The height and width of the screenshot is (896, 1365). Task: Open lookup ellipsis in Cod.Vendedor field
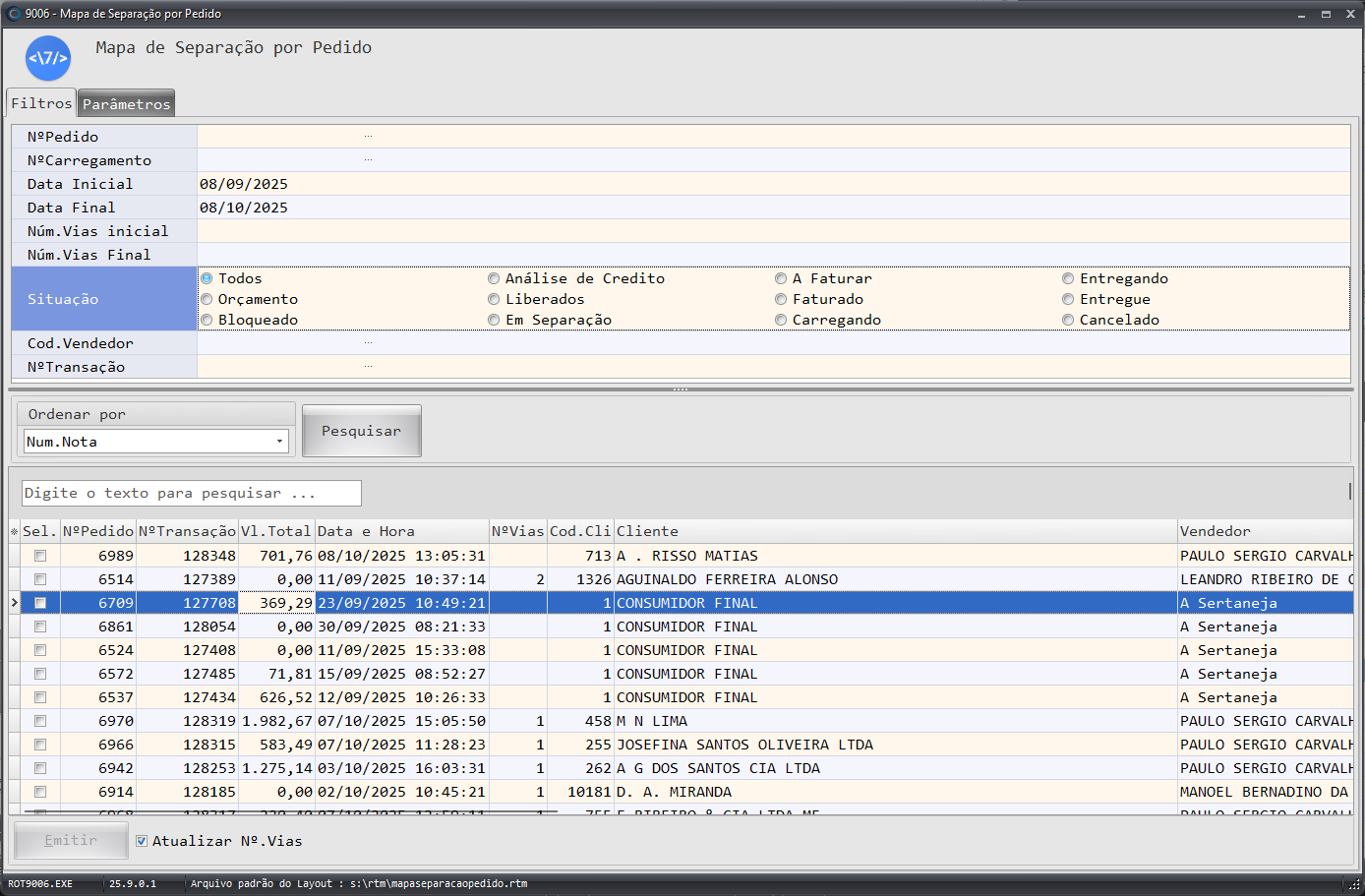pos(368,343)
